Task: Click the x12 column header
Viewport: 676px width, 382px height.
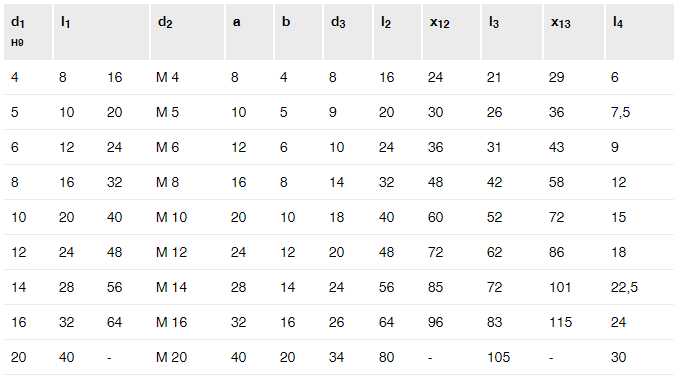Action: [439, 22]
